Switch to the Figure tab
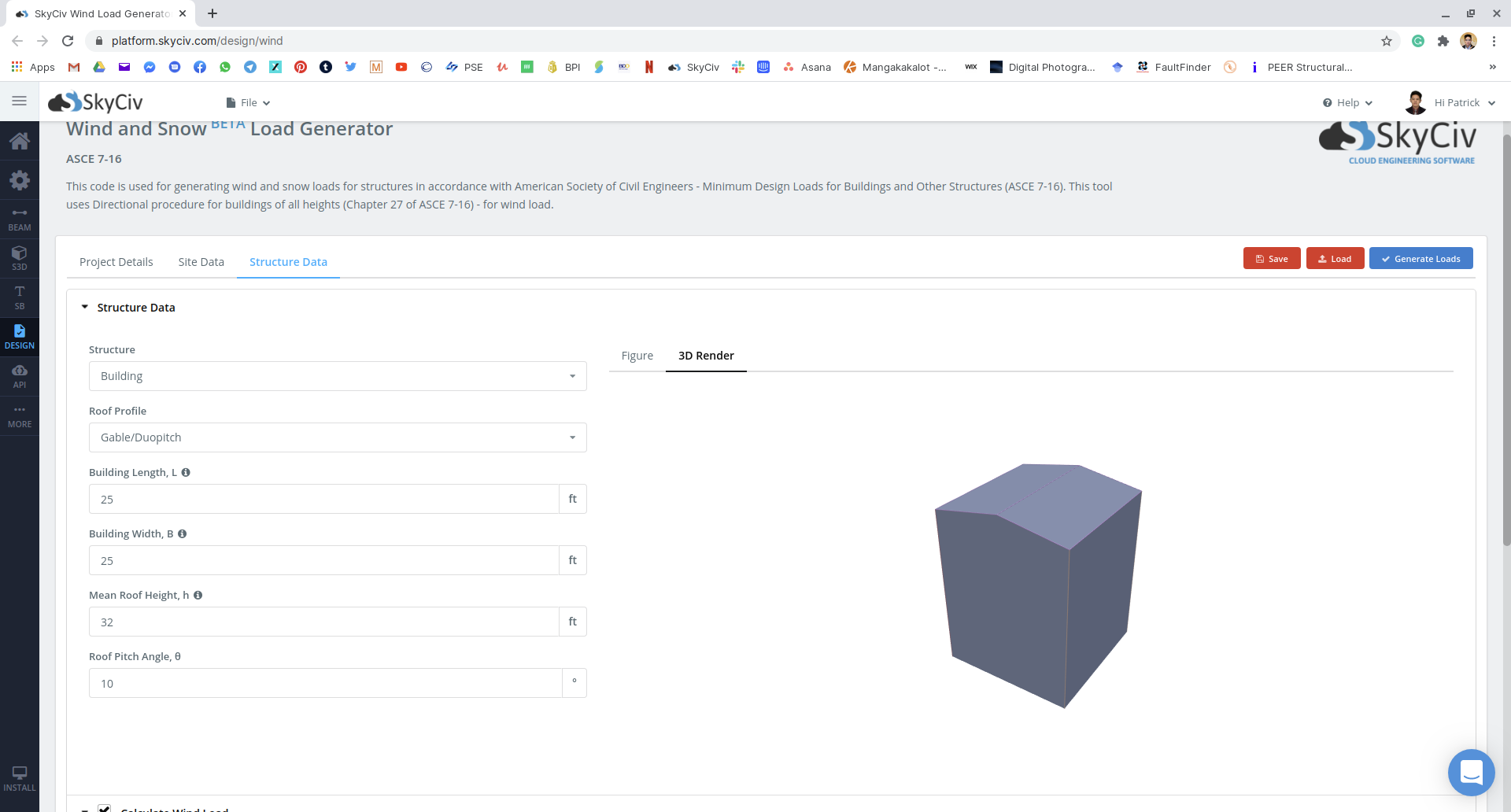This screenshot has height=812, width=1511. pos(637,356)
